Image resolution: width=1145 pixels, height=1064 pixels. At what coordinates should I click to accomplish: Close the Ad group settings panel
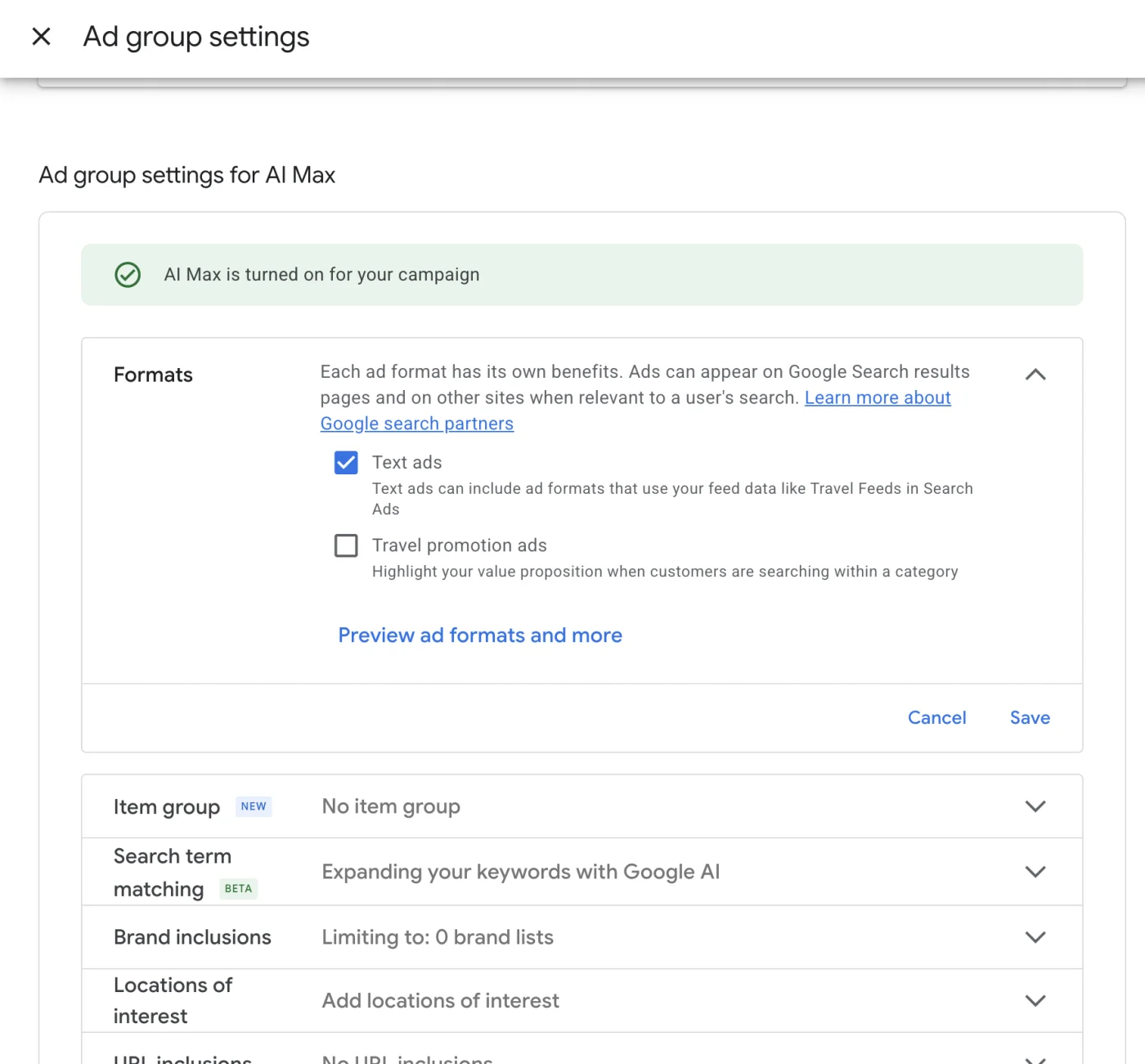[x=41, y=37]
